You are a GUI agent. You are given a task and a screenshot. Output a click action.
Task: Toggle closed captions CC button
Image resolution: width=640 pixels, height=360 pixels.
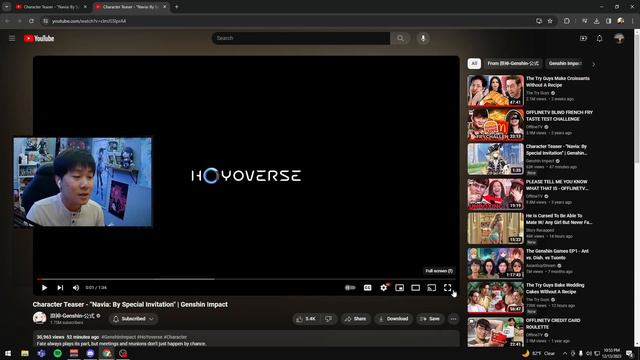point(367,288)
